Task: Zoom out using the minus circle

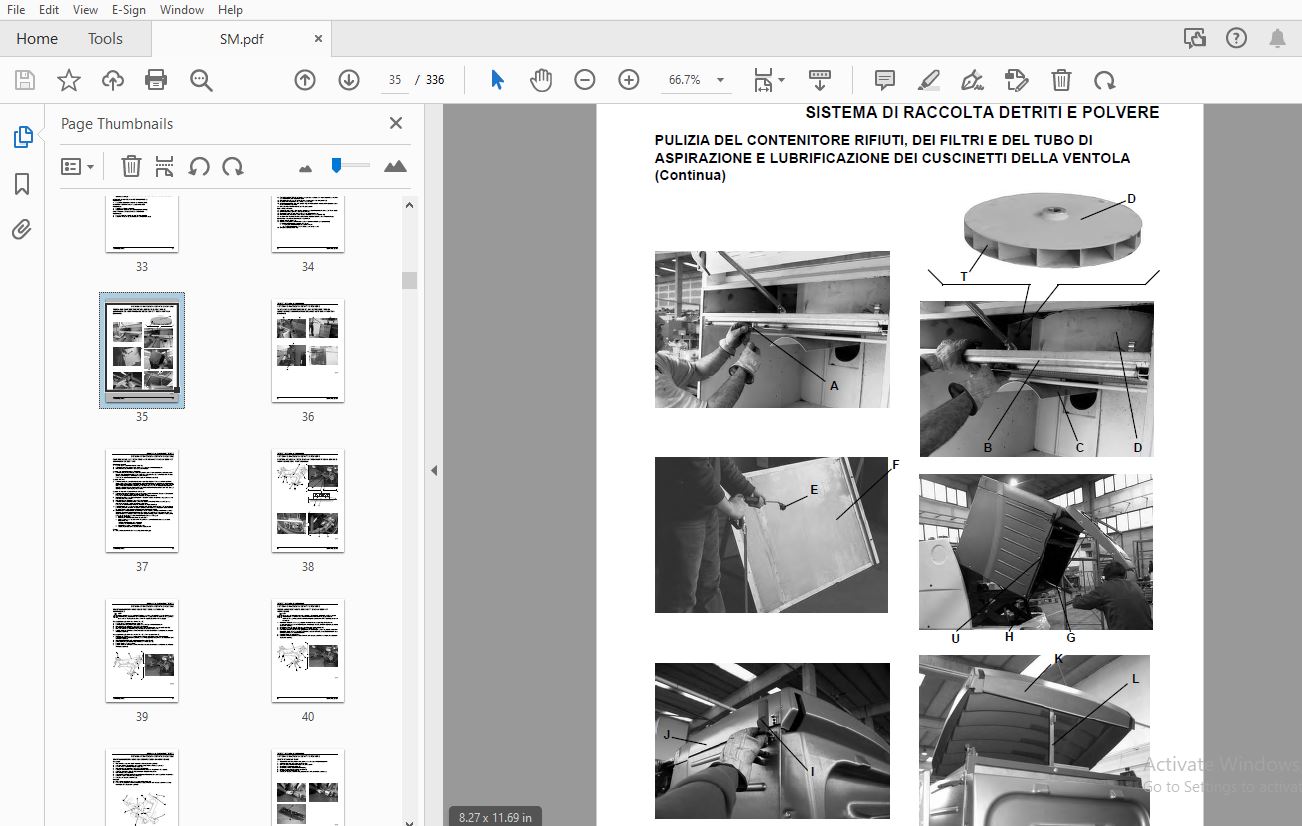Action: (585, 80)
